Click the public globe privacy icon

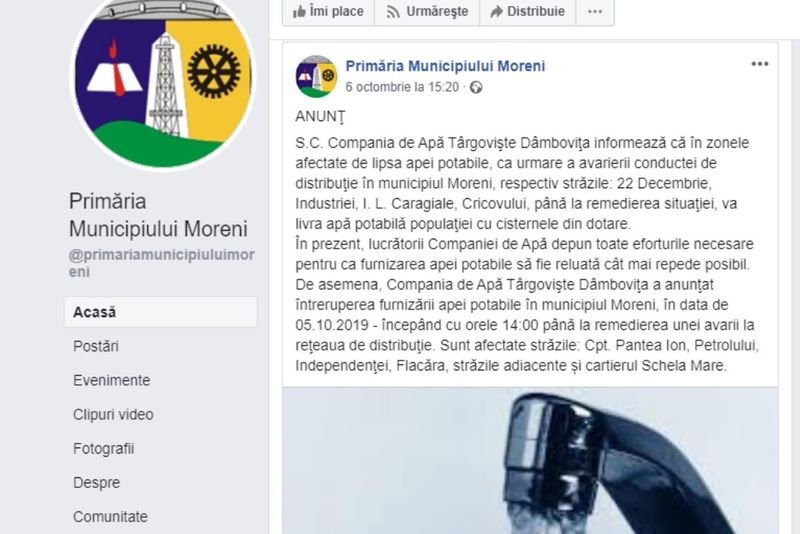pyautogui.click(x=476, y=87)
